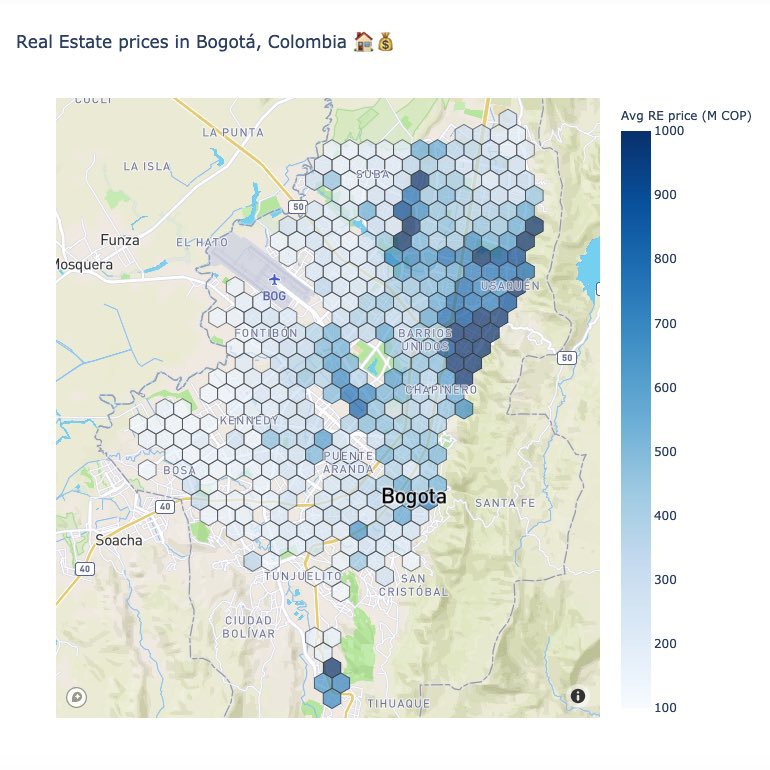Click the Usaquén district label
770x770 pixels.
tap(510, 286)
